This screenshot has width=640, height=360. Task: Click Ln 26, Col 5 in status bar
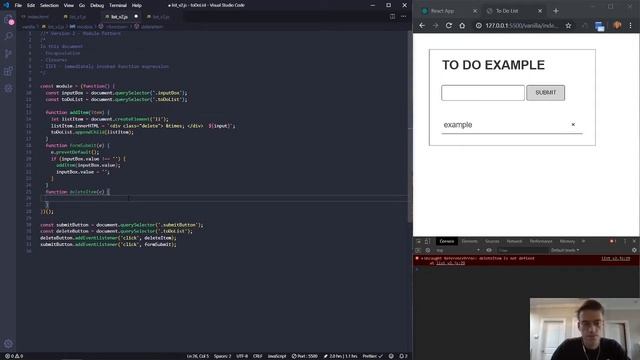click(x=198, y=356)
